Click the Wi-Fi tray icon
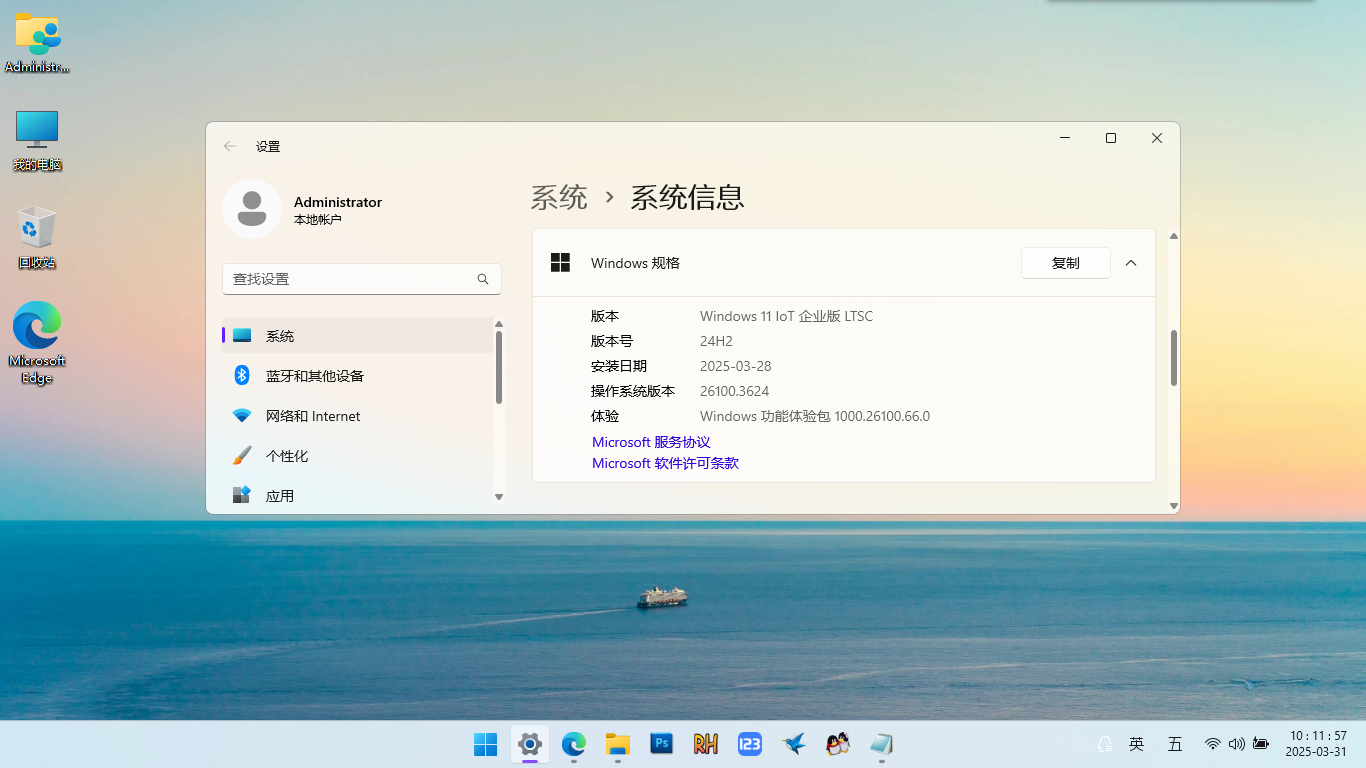The image size is (1366, 768). [x=1213, y=744]
